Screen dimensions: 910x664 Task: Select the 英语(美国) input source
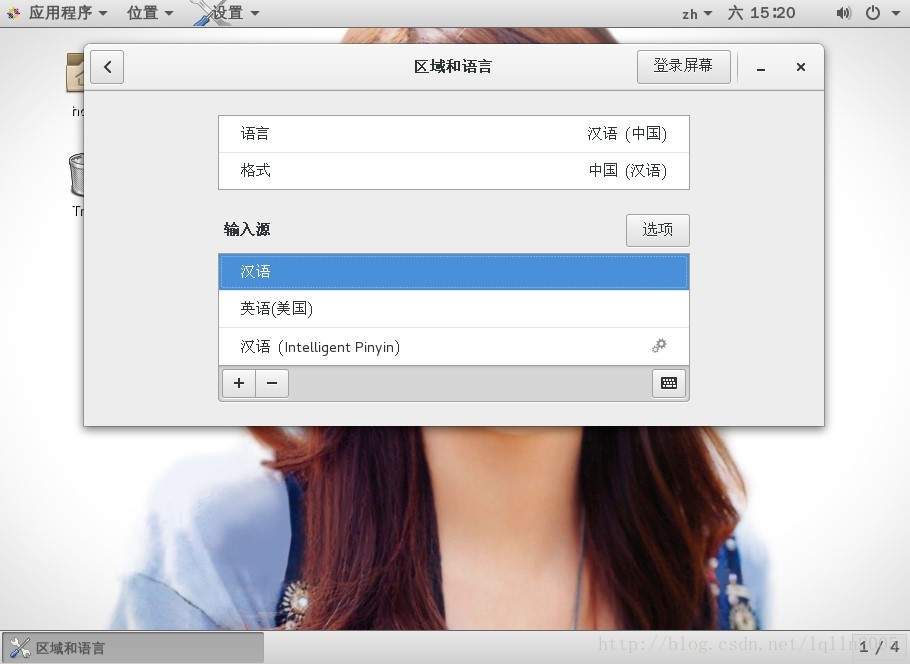point(454,309)
